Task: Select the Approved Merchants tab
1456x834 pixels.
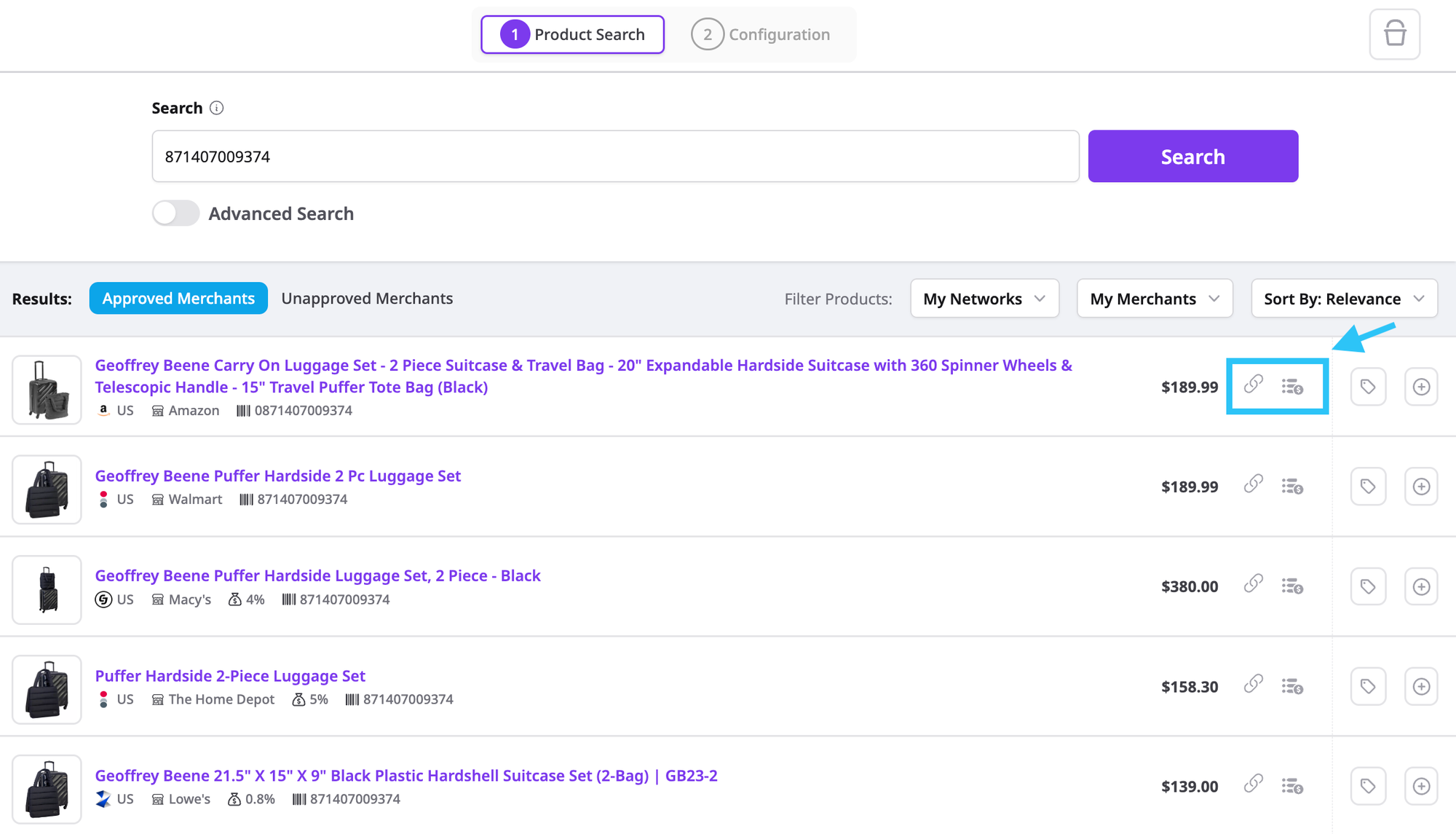Action: click(x=178, y=299)
